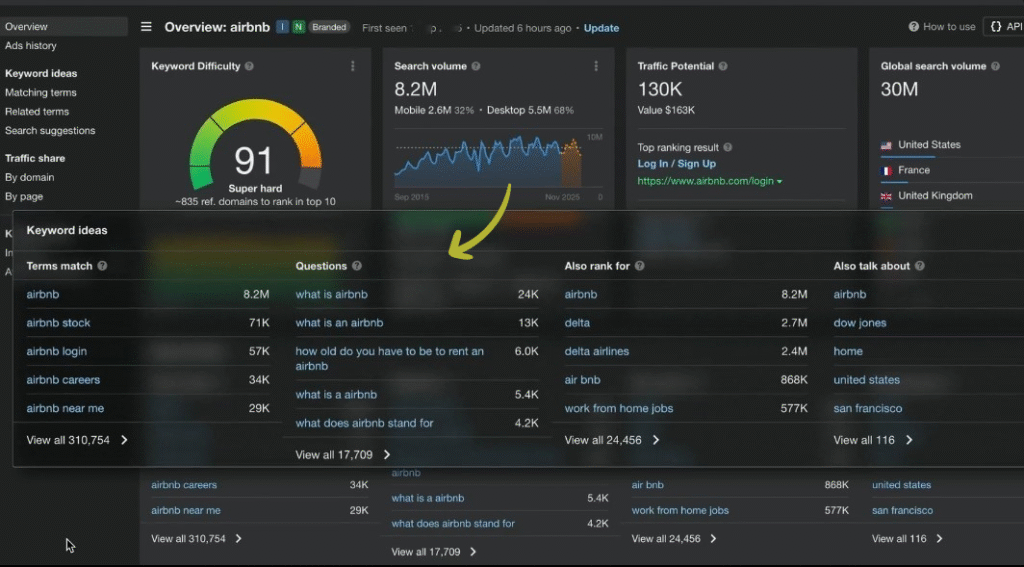
Task: Click the Also talk about help icon
Action: click(x=920, y=266)
